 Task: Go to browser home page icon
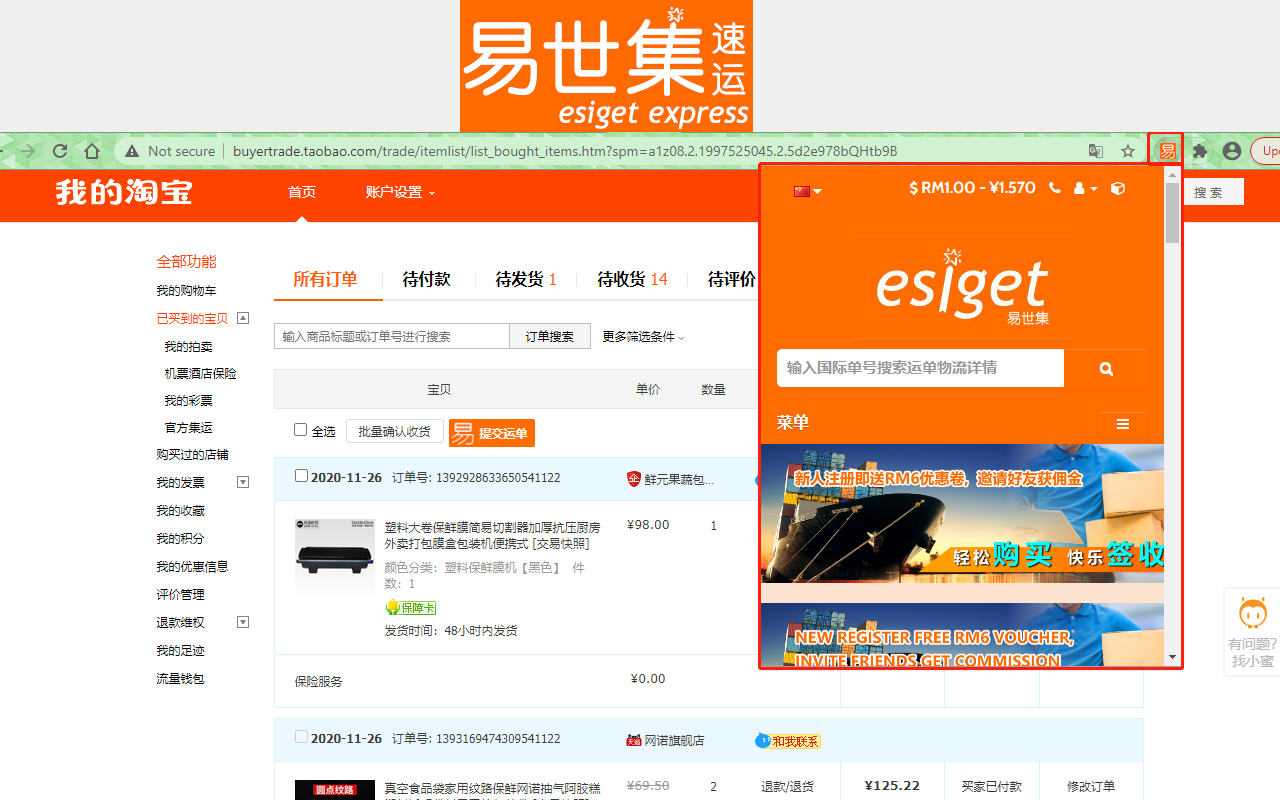click(91, 151)
